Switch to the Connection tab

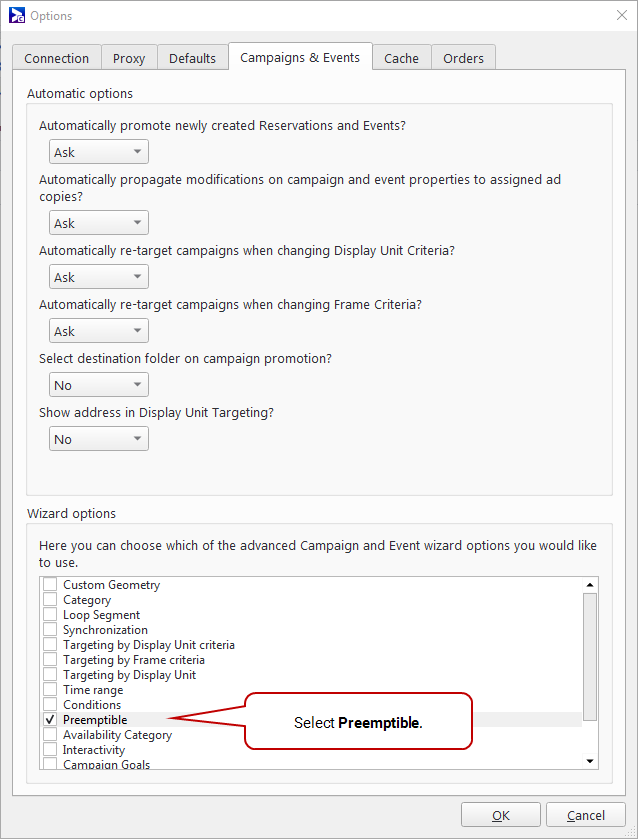click(57, 58)
